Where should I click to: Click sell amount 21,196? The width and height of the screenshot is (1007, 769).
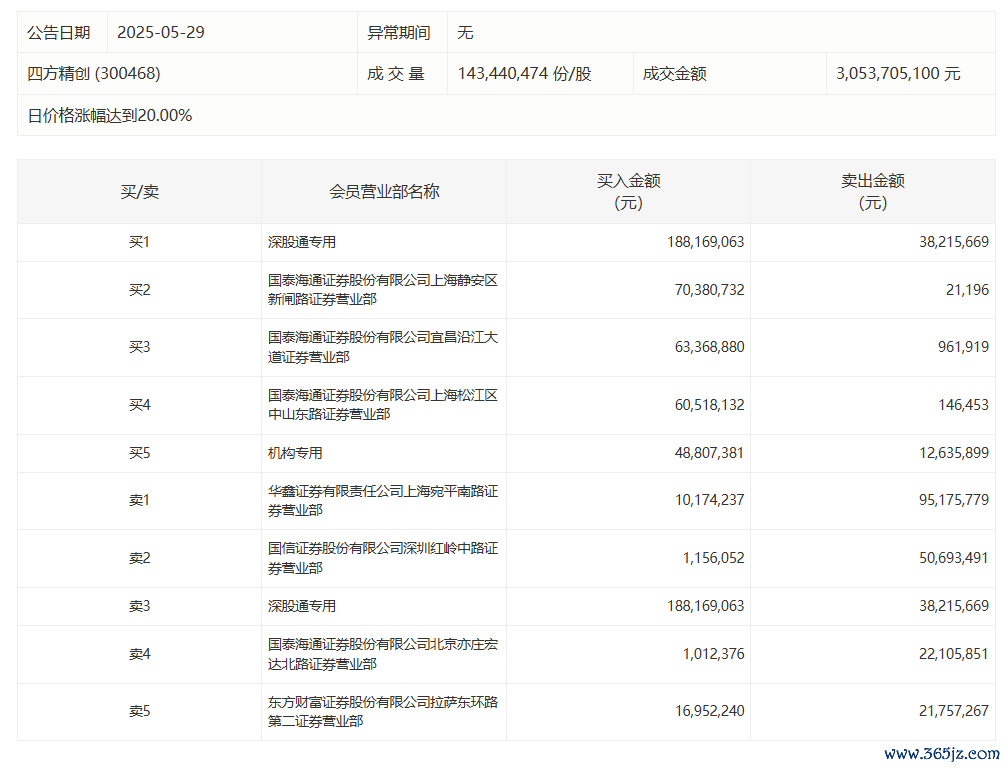pos(967,290)
